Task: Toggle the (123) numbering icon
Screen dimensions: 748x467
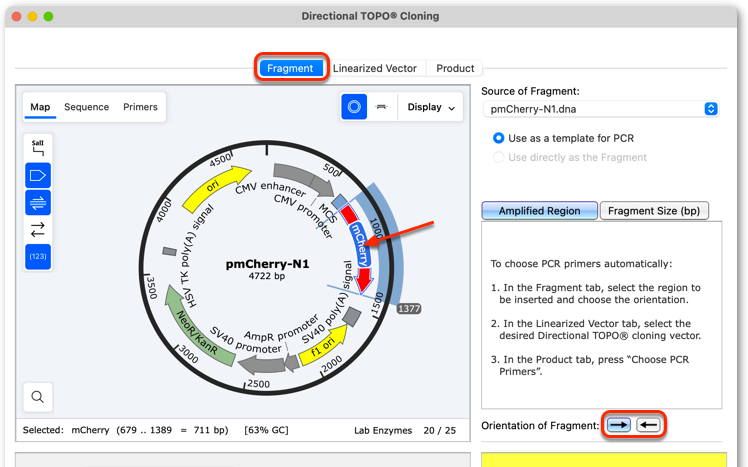Action: coord(38,257)
